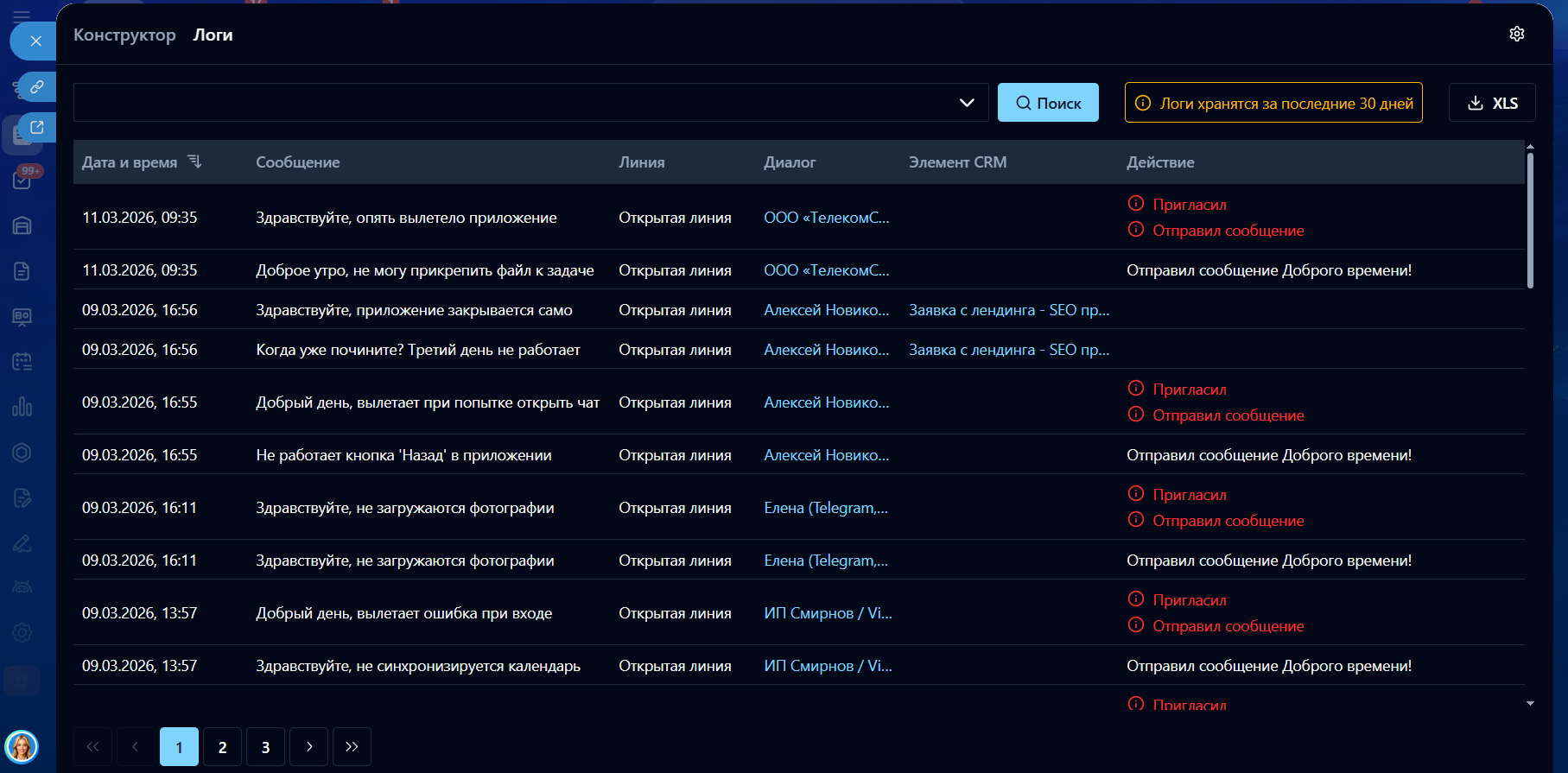Click the user avatar in the sidebar
Viewport: 1568px width, 773px height.
pos(22,746)
